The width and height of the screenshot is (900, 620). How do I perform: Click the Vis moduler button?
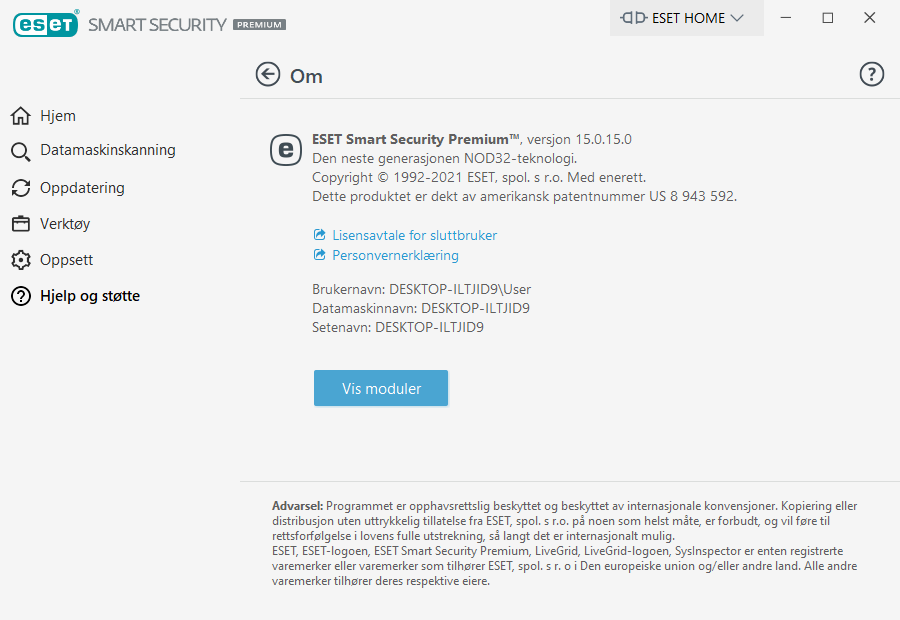(381, 388)
